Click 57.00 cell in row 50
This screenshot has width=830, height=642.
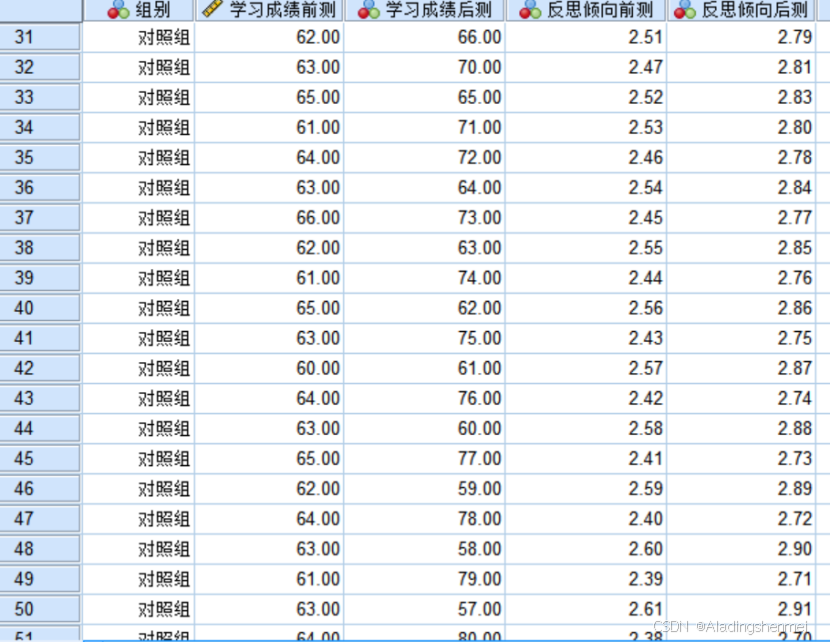point(425,609)
